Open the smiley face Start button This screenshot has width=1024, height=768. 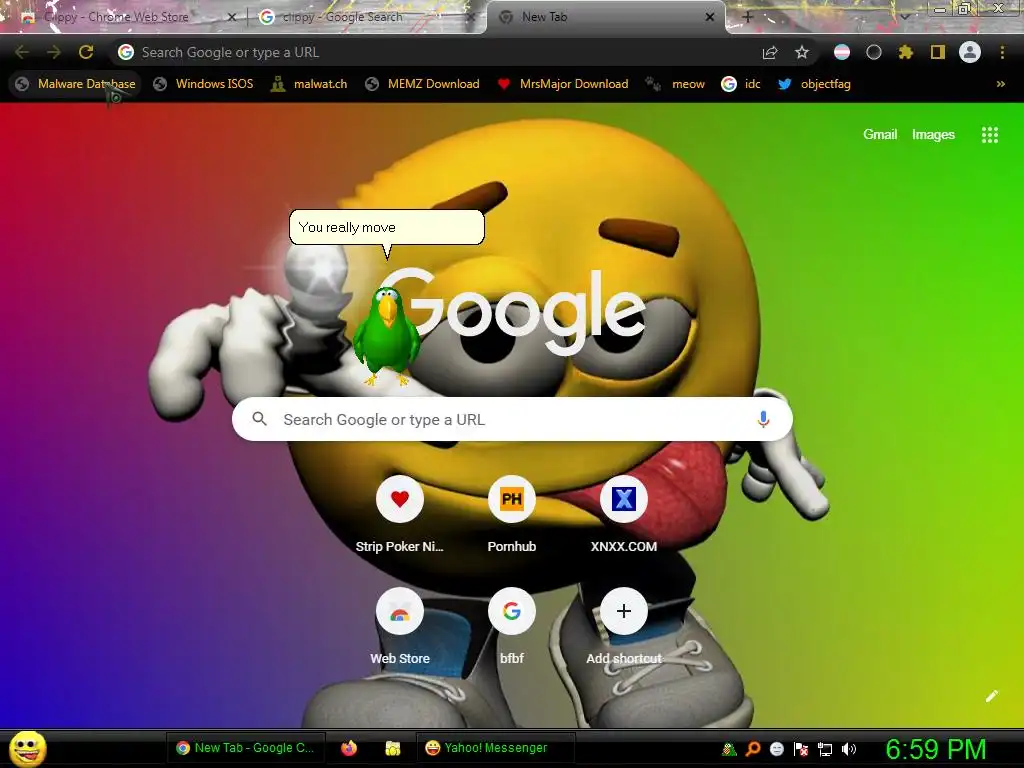27,748
